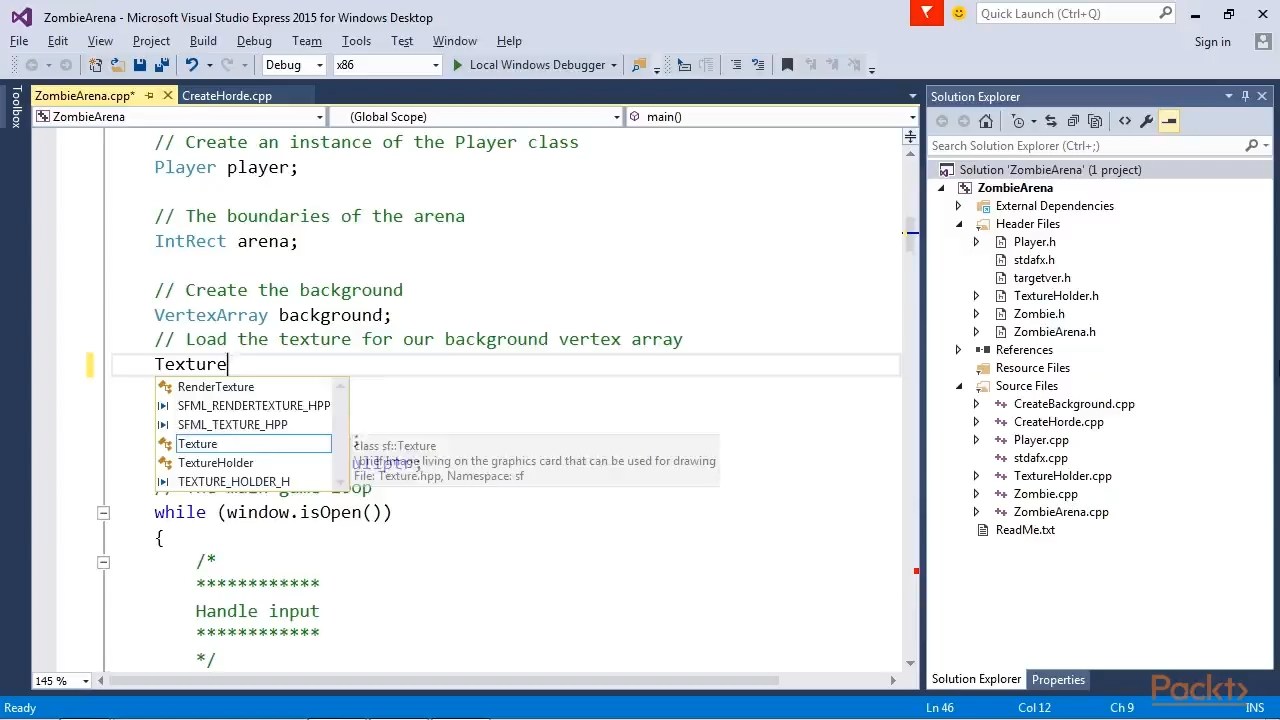Click the Visual Studio logo icon
The width and height of the screenshot is (1280, 720).
tap(21, 17)
